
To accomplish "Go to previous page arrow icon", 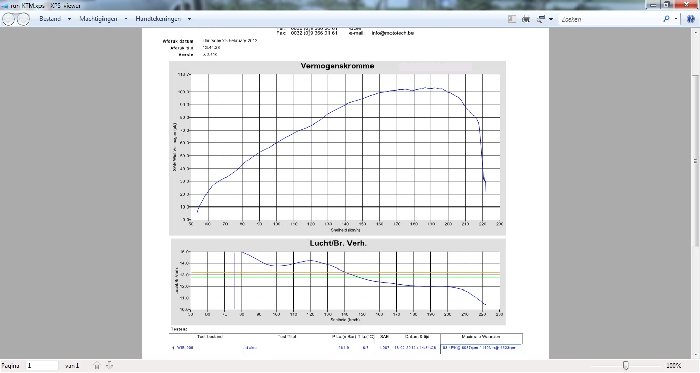I will 97,366.
